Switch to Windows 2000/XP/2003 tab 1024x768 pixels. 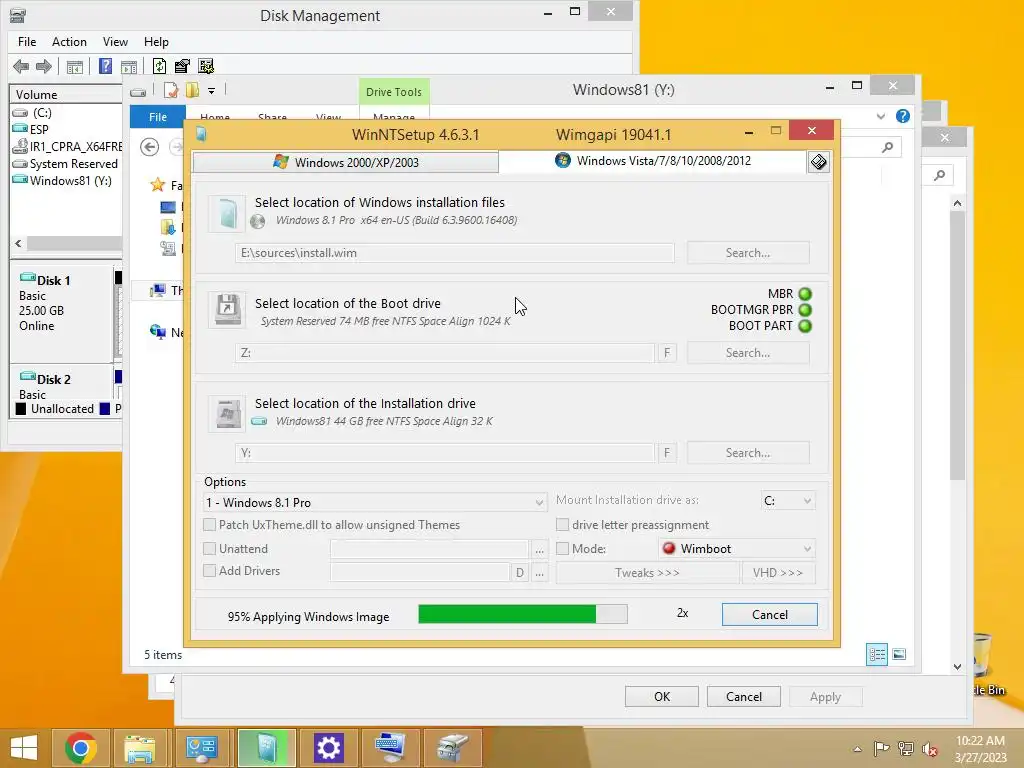pyautogui.click(x=345, y=162)
